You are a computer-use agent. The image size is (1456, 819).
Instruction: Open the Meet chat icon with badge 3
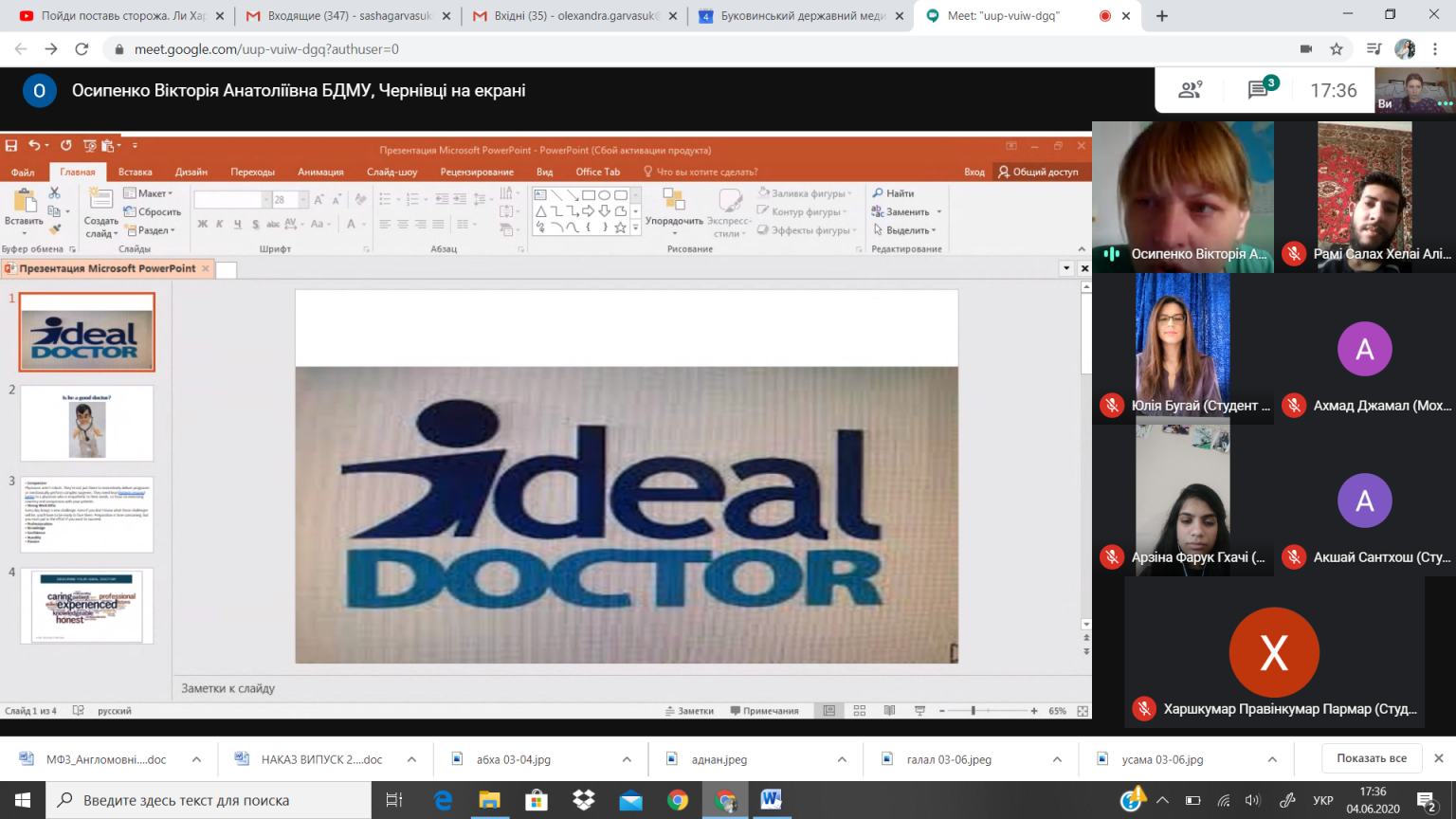pos(1260,89)
